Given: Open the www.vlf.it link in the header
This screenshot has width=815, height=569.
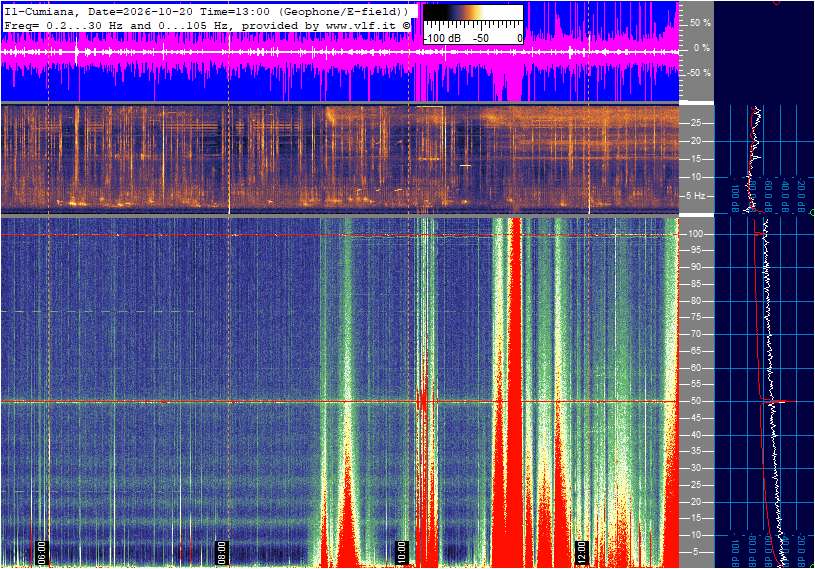Looking at the screenshot, I should tap(361, 25).
